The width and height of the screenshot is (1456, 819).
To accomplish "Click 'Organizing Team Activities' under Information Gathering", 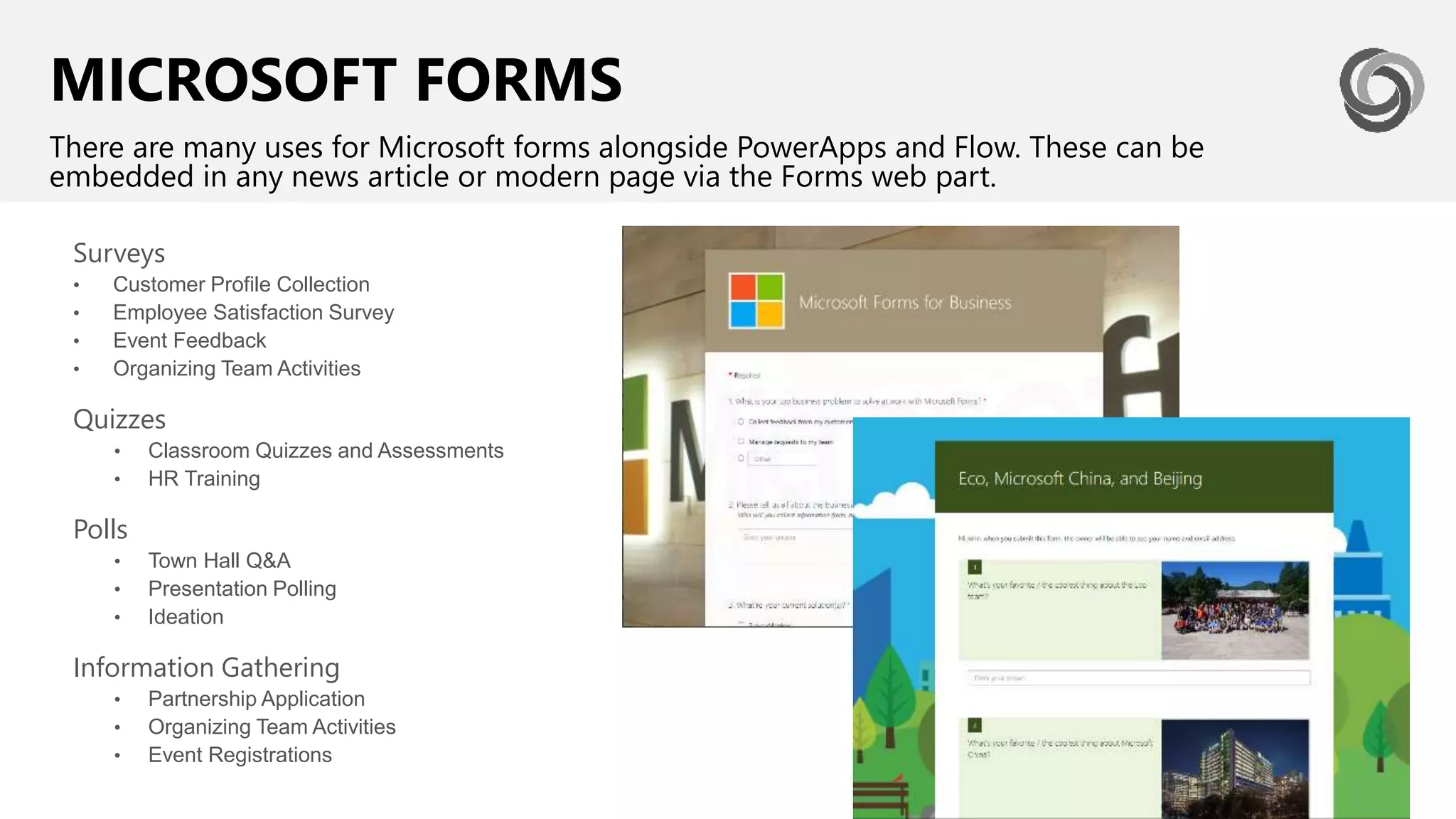I will pyautogui.click(x=272, y=727).
